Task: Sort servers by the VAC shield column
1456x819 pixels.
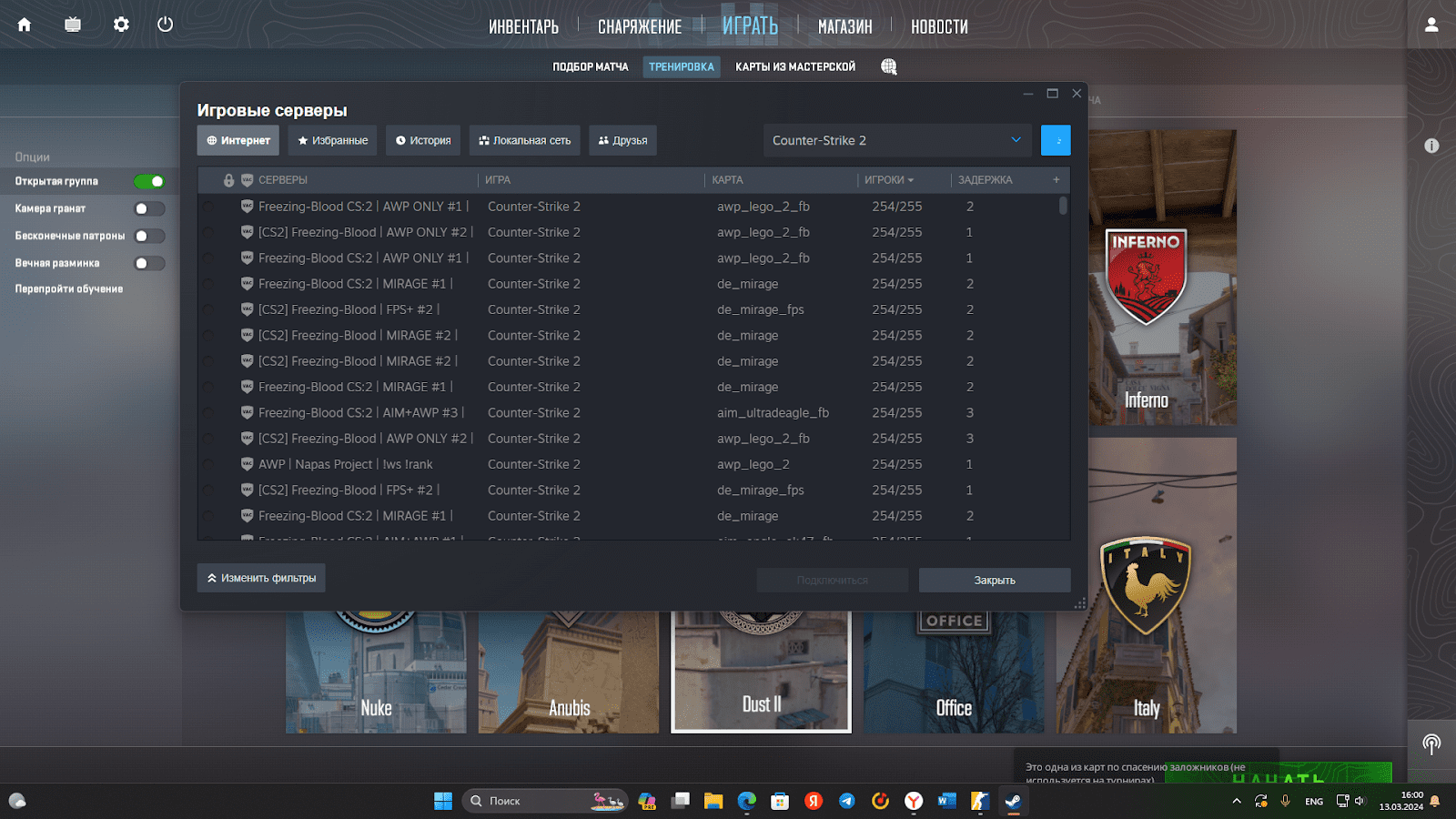Action: coord(247,180)
